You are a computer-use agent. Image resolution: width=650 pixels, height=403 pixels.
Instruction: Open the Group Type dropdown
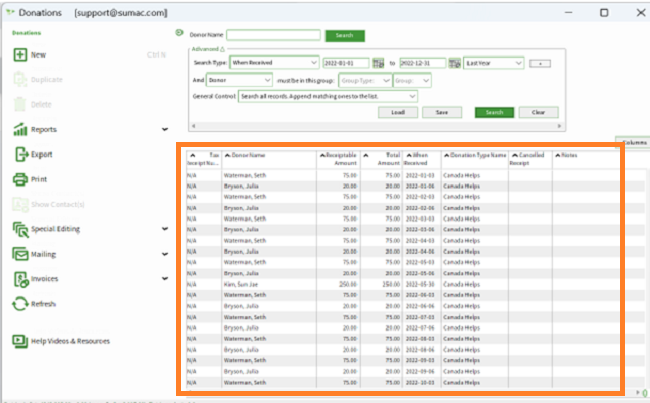[x=365, y=80]
